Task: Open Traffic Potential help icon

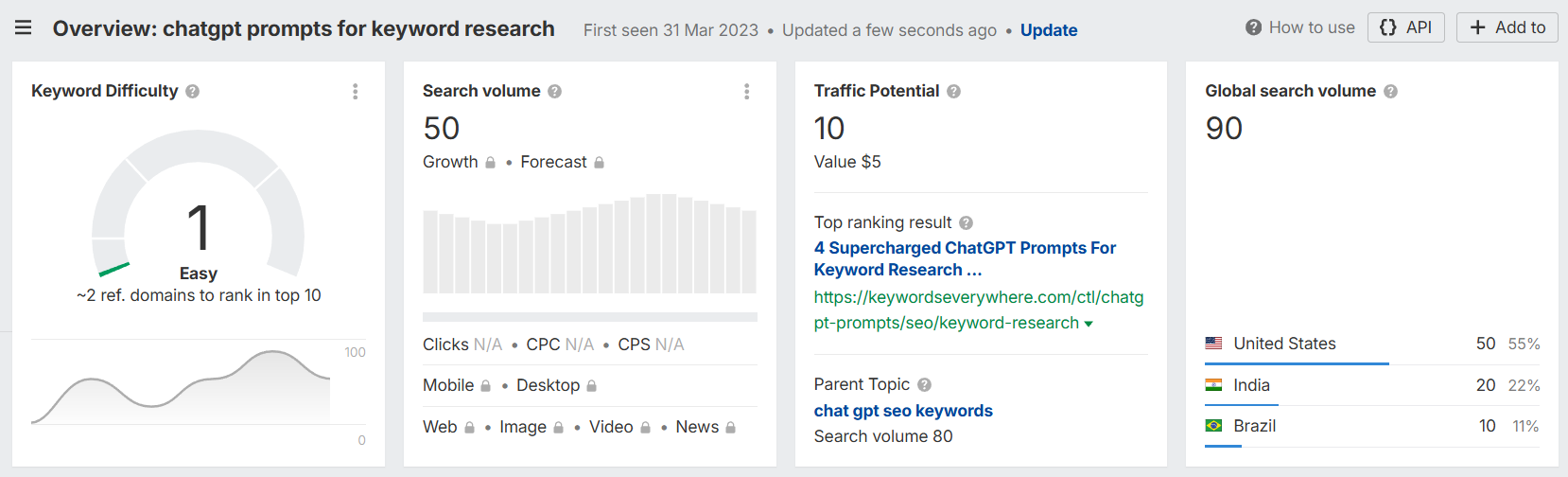Action: tap(954, 92)
